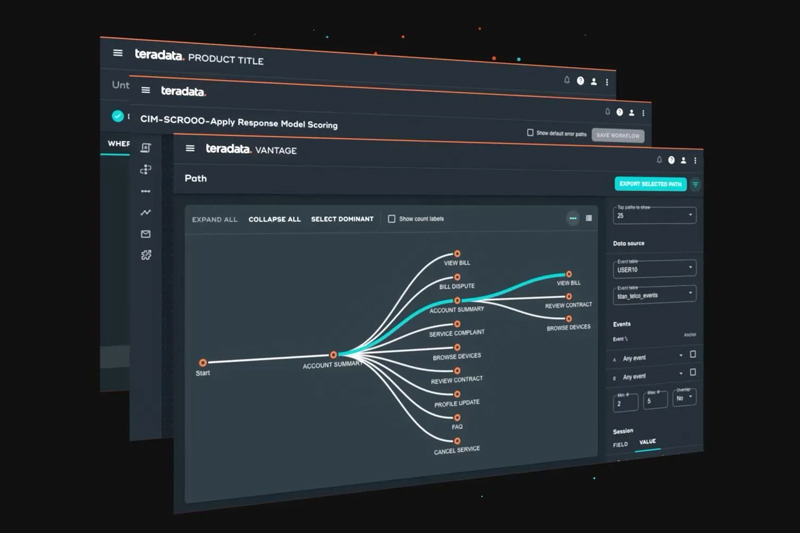Image resolution: width=800 pixels, height=533 pixels.
Task: Open help icon in workflow window
Action: point(619,112)
